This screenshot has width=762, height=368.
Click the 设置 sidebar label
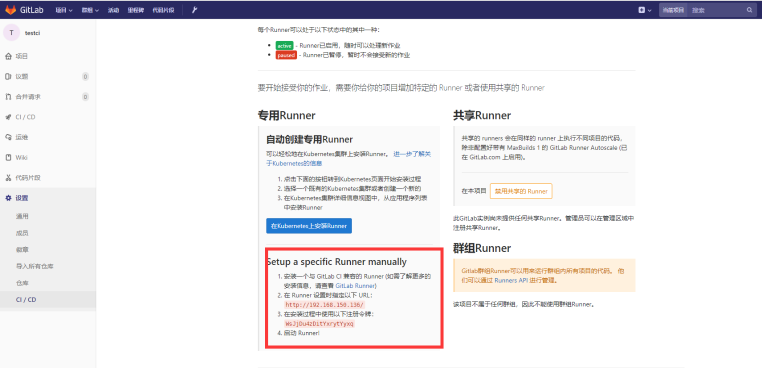tap(22, 198)
